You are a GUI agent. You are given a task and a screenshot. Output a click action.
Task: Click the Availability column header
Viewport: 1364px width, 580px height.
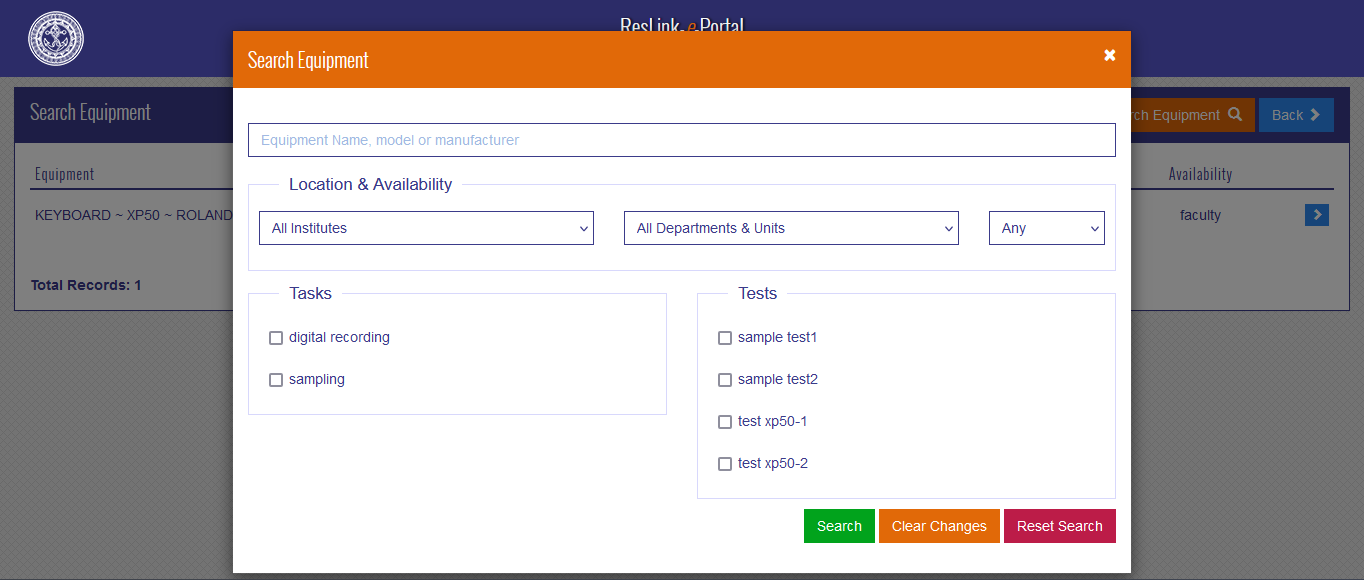point(1200,174)
